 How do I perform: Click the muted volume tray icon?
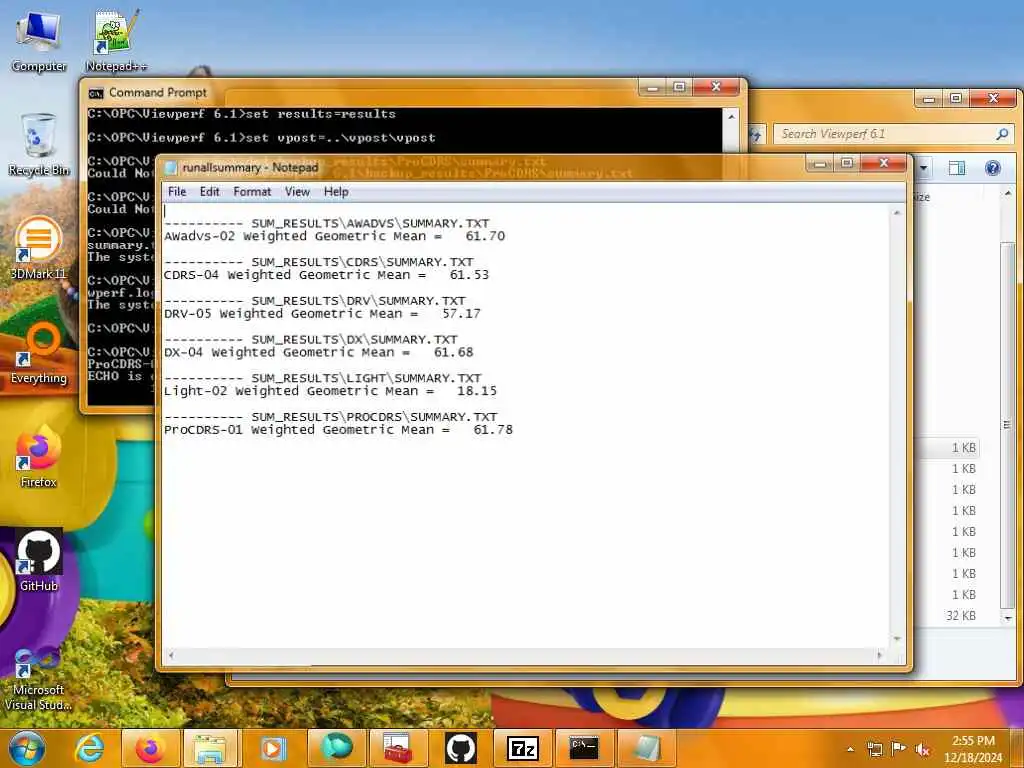coord(922,750)
